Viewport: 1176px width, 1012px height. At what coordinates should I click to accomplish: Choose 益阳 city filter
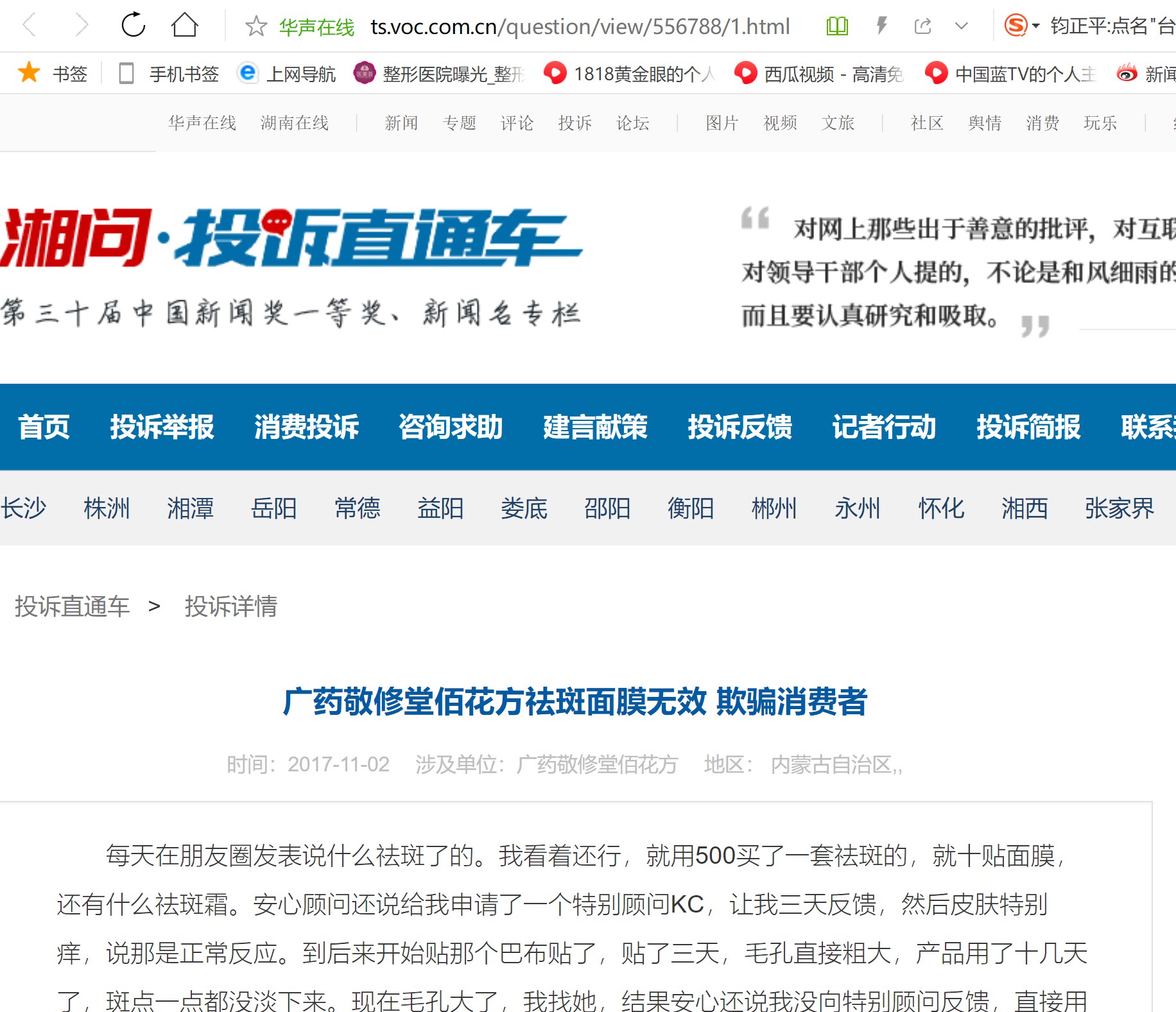coord(440,508)
